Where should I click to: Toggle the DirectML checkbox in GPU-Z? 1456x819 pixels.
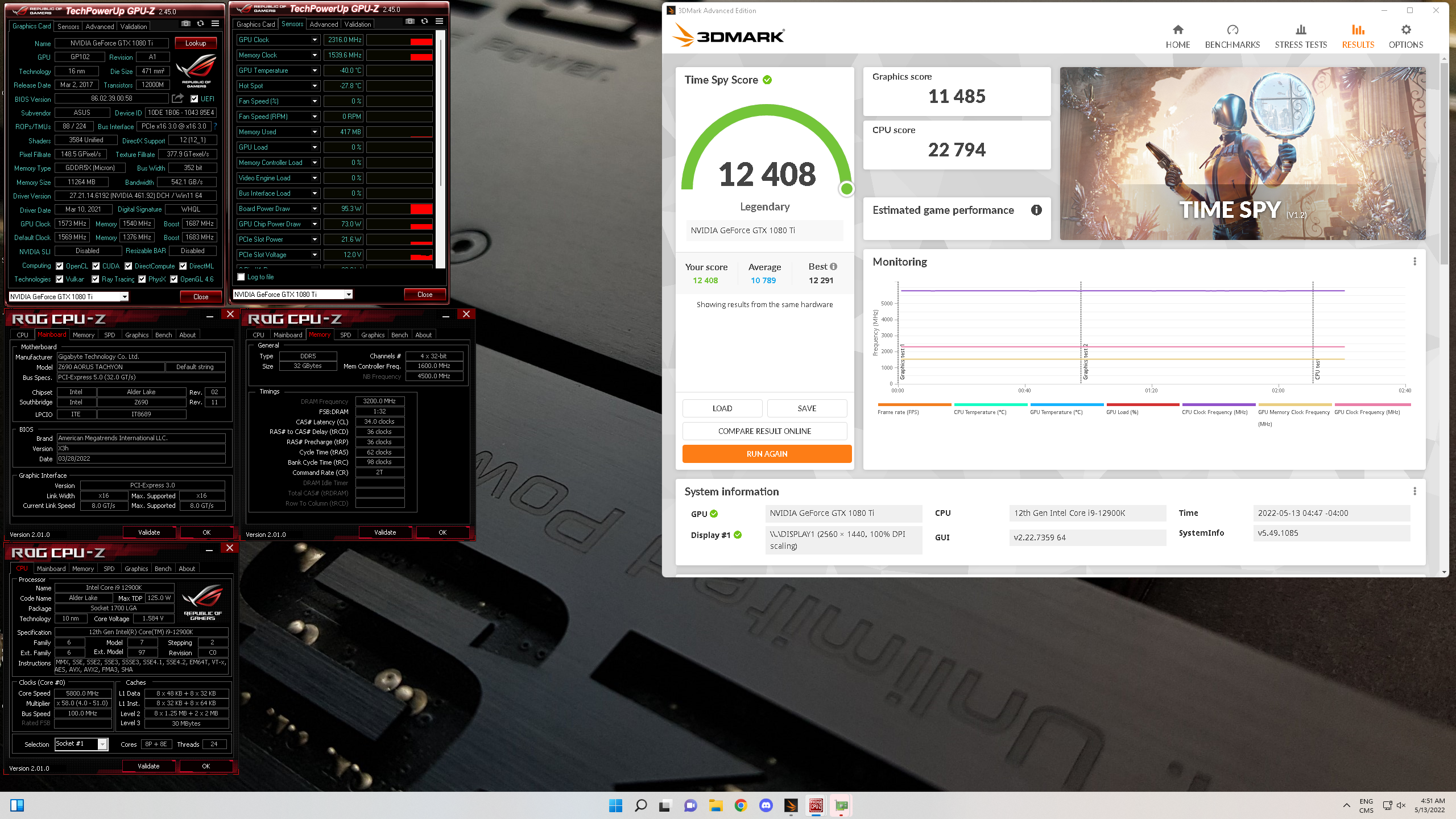(183, 266)
